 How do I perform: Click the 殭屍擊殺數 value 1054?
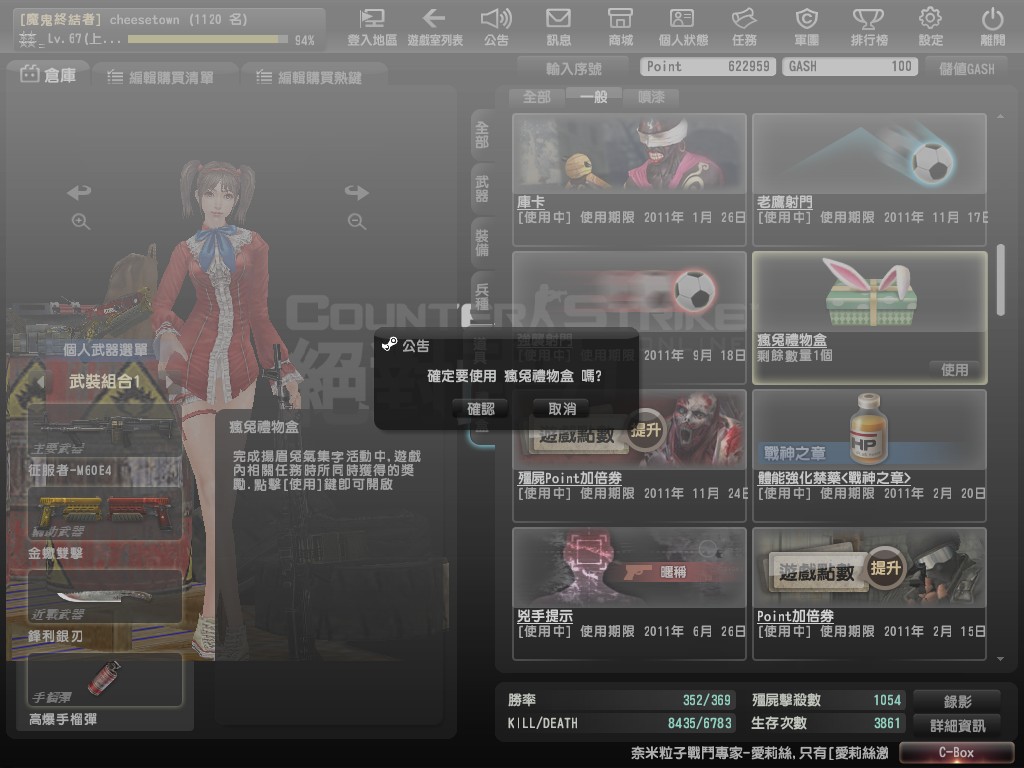[x=887, y=700]
